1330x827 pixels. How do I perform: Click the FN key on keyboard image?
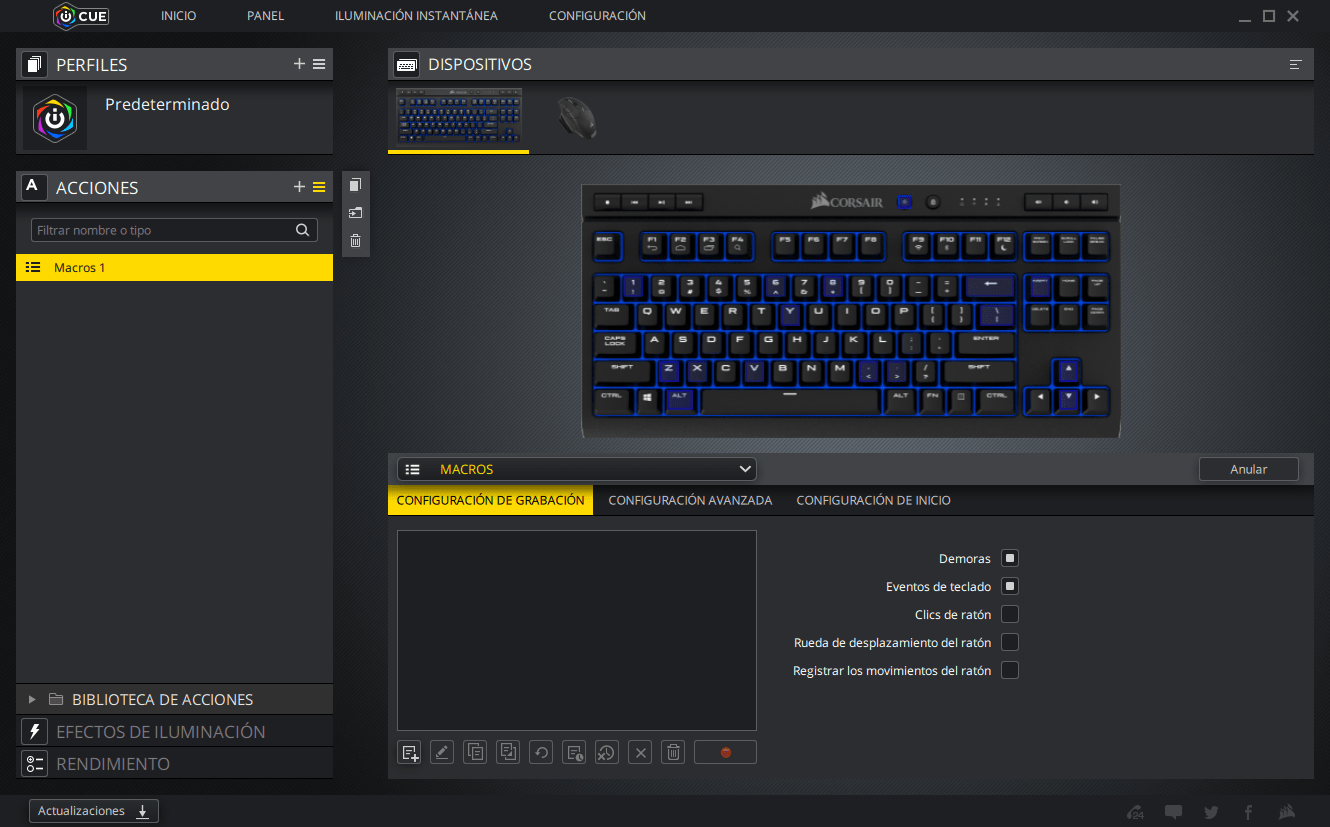[932, 400]
